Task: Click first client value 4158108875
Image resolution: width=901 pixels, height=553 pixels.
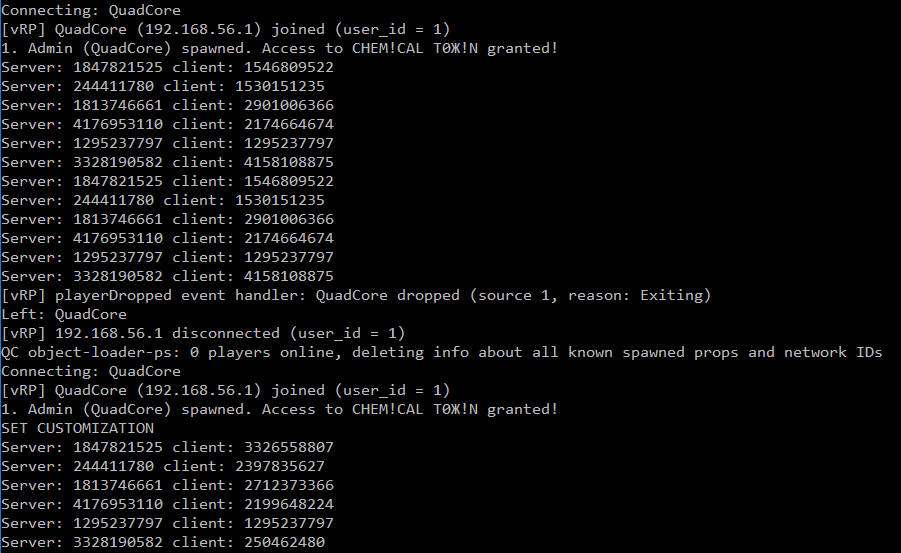Action: (x=288, y=162)
